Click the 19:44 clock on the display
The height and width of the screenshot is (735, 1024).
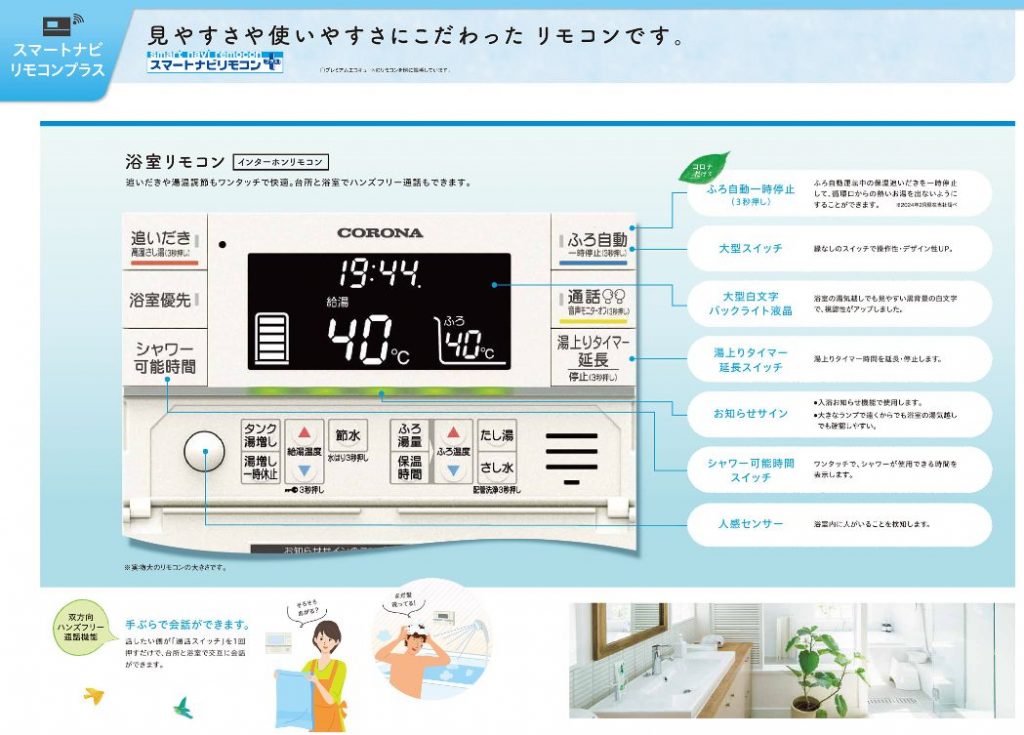(x=379, y=273)
